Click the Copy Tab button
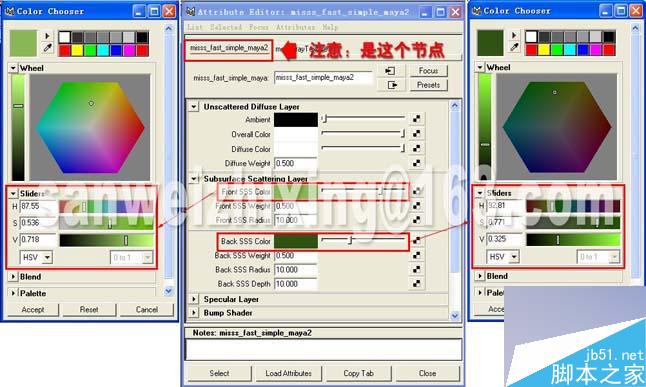This screenshot has height=387, width=646. pyautogui.click(x=358, y=373)
